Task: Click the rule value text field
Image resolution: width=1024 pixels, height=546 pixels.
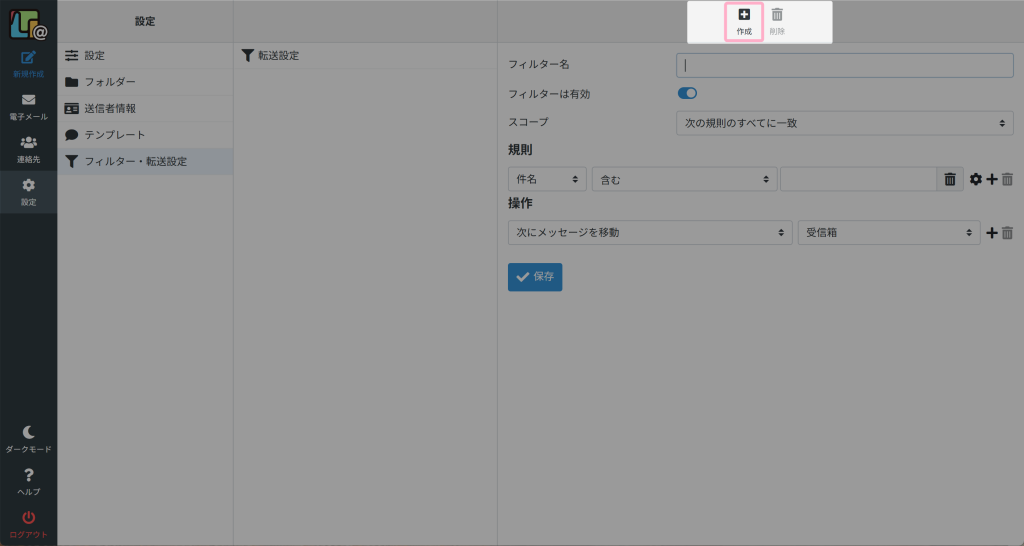Action: click(x=858, y=179)
